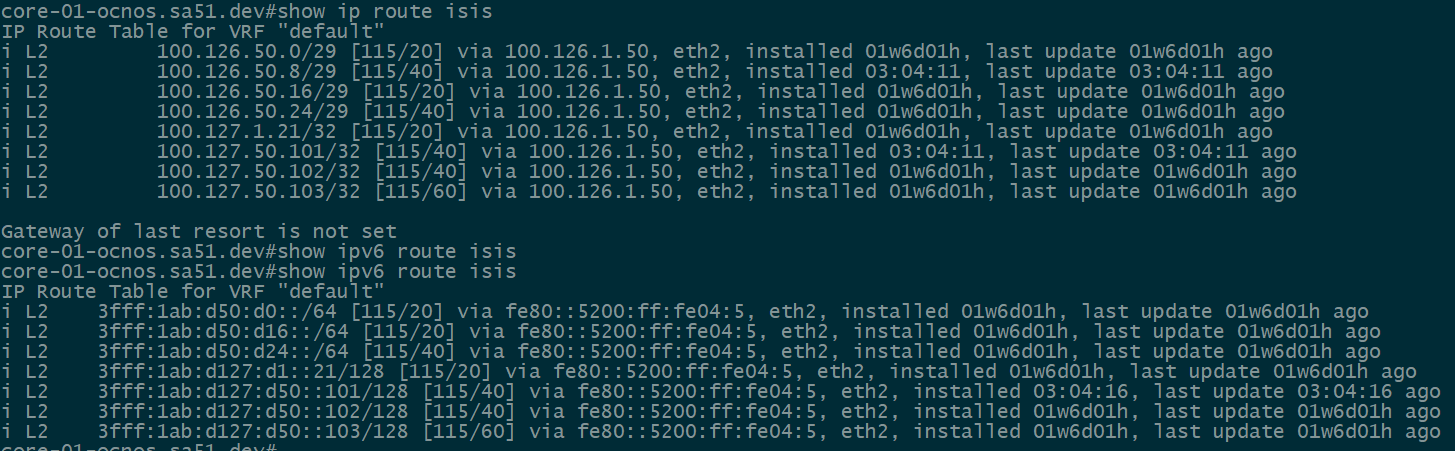Click the route 3fff:1ab:d127:d50::102/128
The width and height of the screenshot is (1455, 451).
click(x=253, y=411)
